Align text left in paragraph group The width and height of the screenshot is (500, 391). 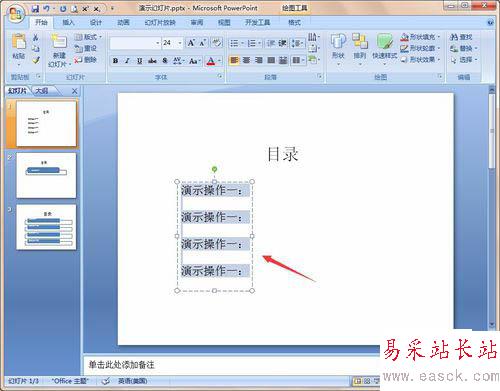pos(234,60)
